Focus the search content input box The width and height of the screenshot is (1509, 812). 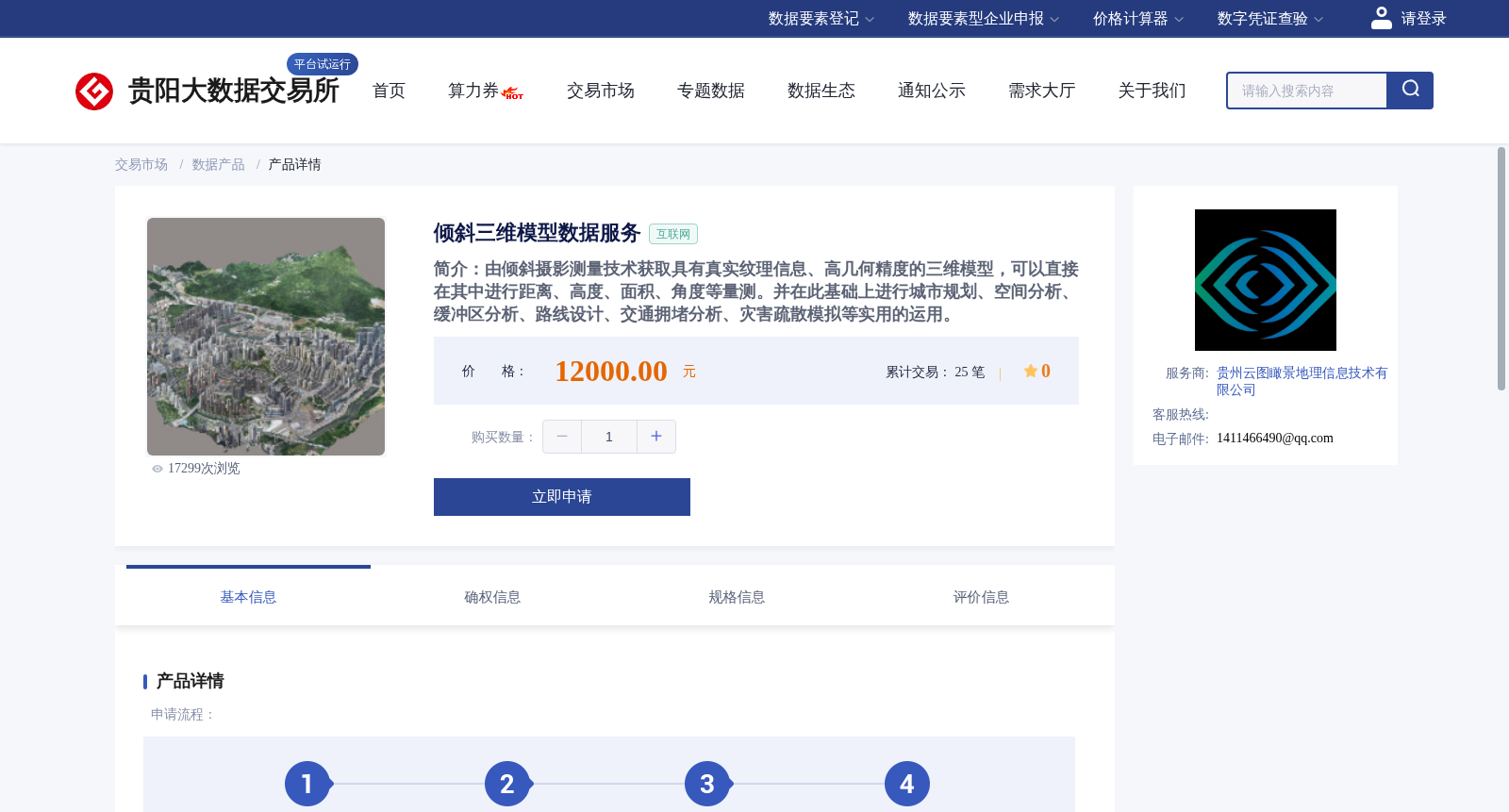pos(1307,91)
